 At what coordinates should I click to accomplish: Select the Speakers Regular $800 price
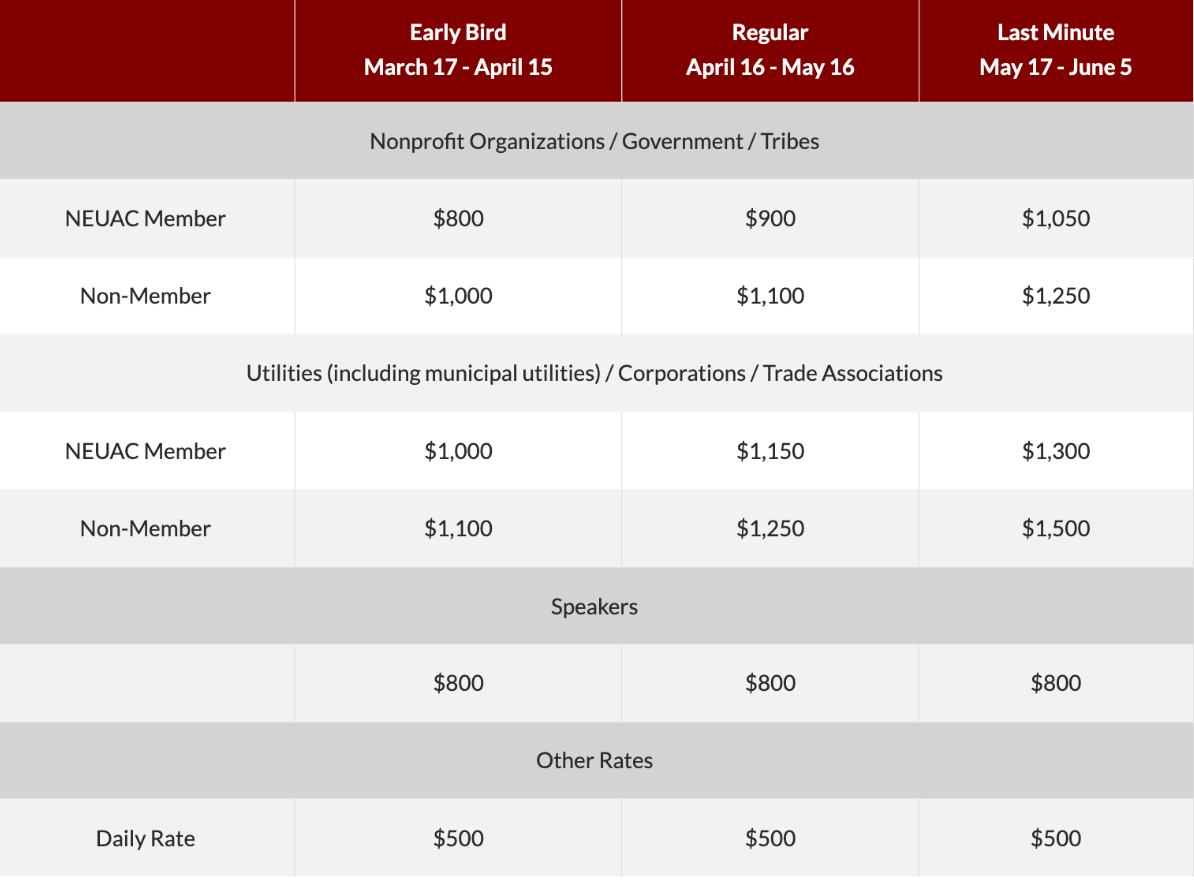(770, 683)
